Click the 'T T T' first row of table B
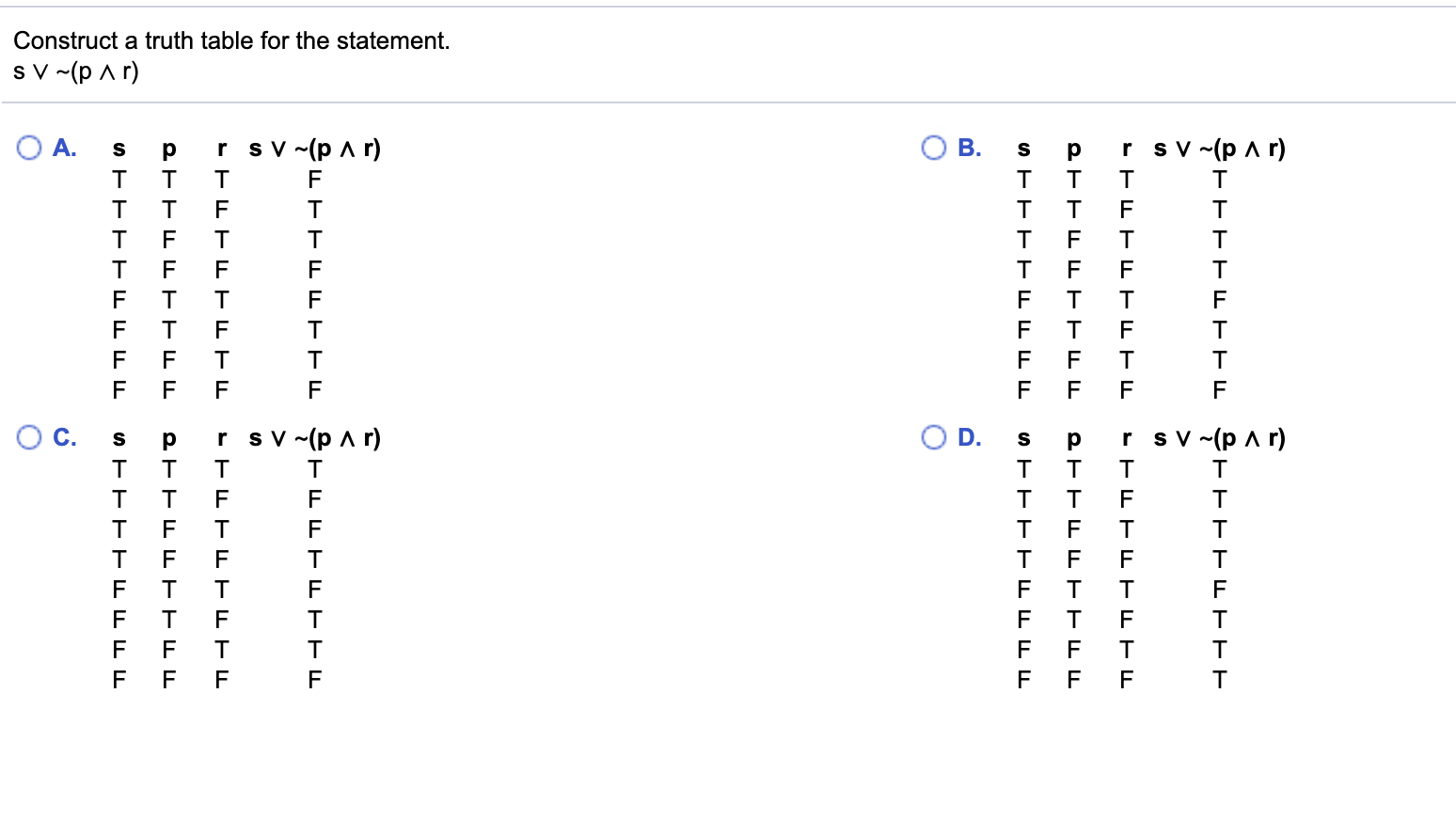Screen dimensions: 1456x835 pyautogui.click(x=1073, y=180)
